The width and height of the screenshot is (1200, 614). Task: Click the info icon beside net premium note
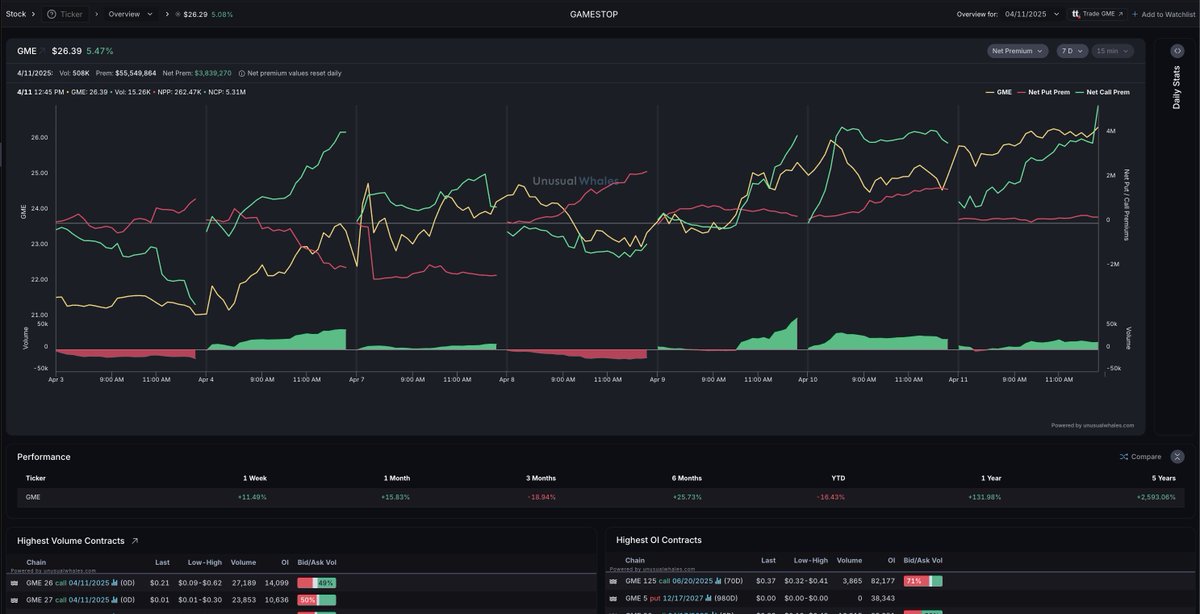click(242, 73)
